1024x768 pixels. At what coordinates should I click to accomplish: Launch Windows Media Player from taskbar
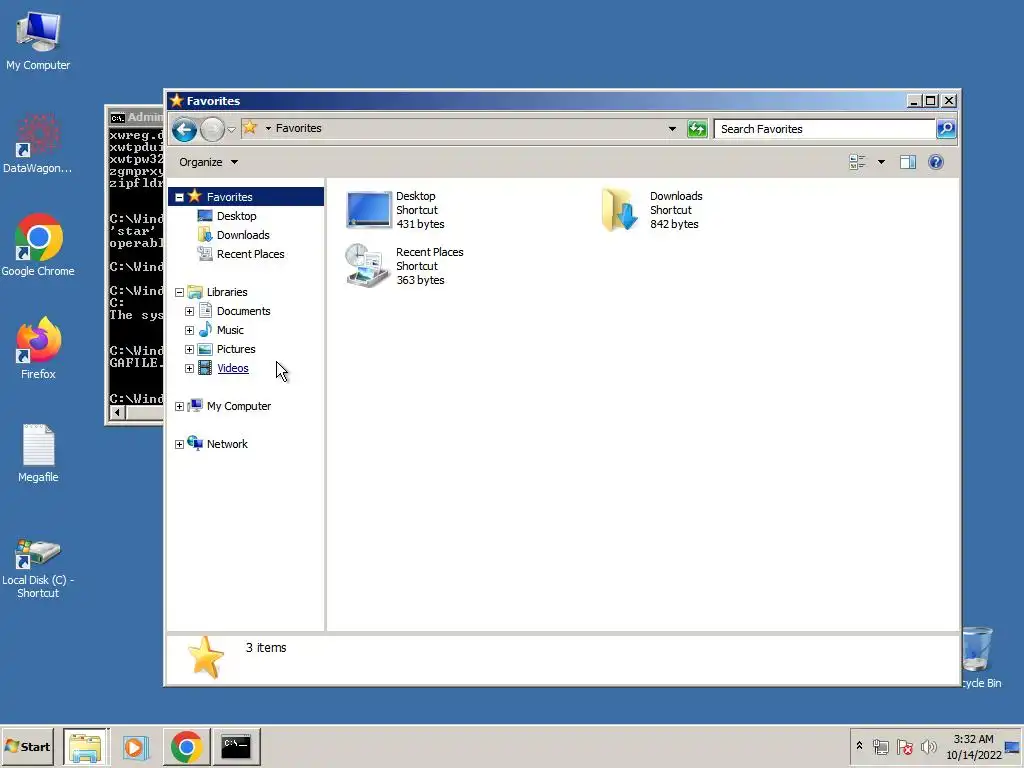[136, 746]
